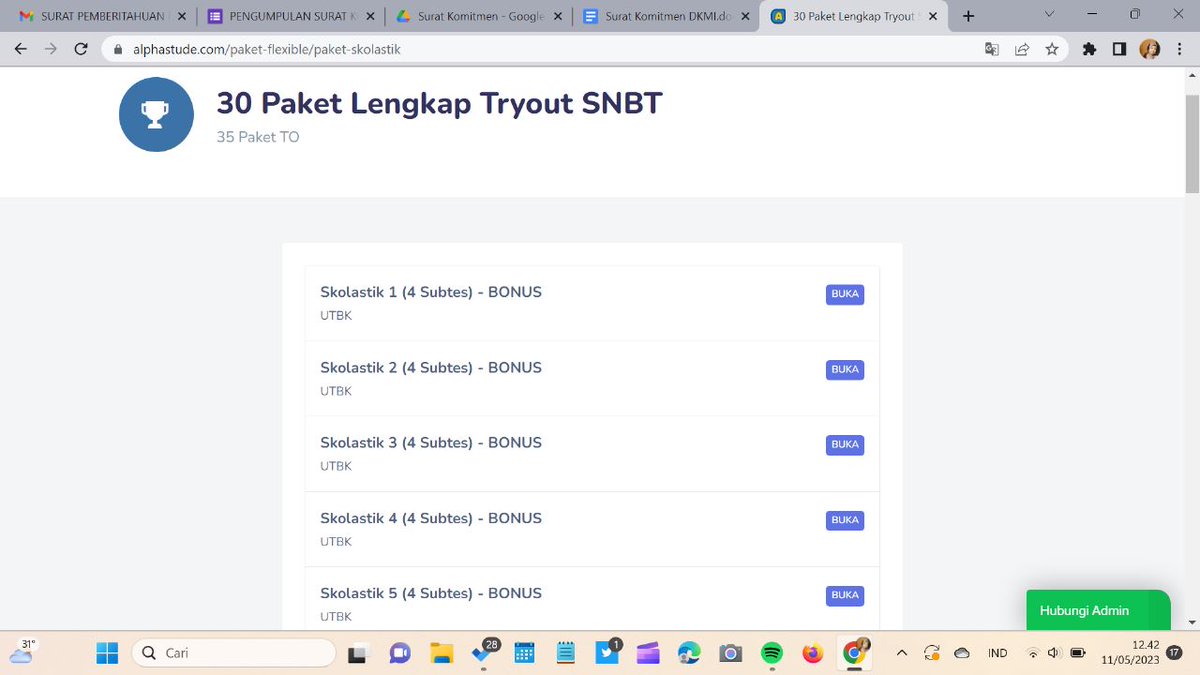
Task: Switch to the SURAT PEMBERITAHUAN Gmail tab
Action: pos(96,16)
